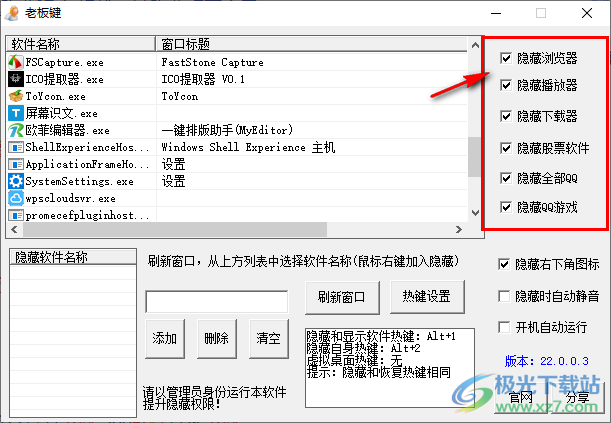
Task: Select the ToYcon window title cell
Action: pos(180,96)
